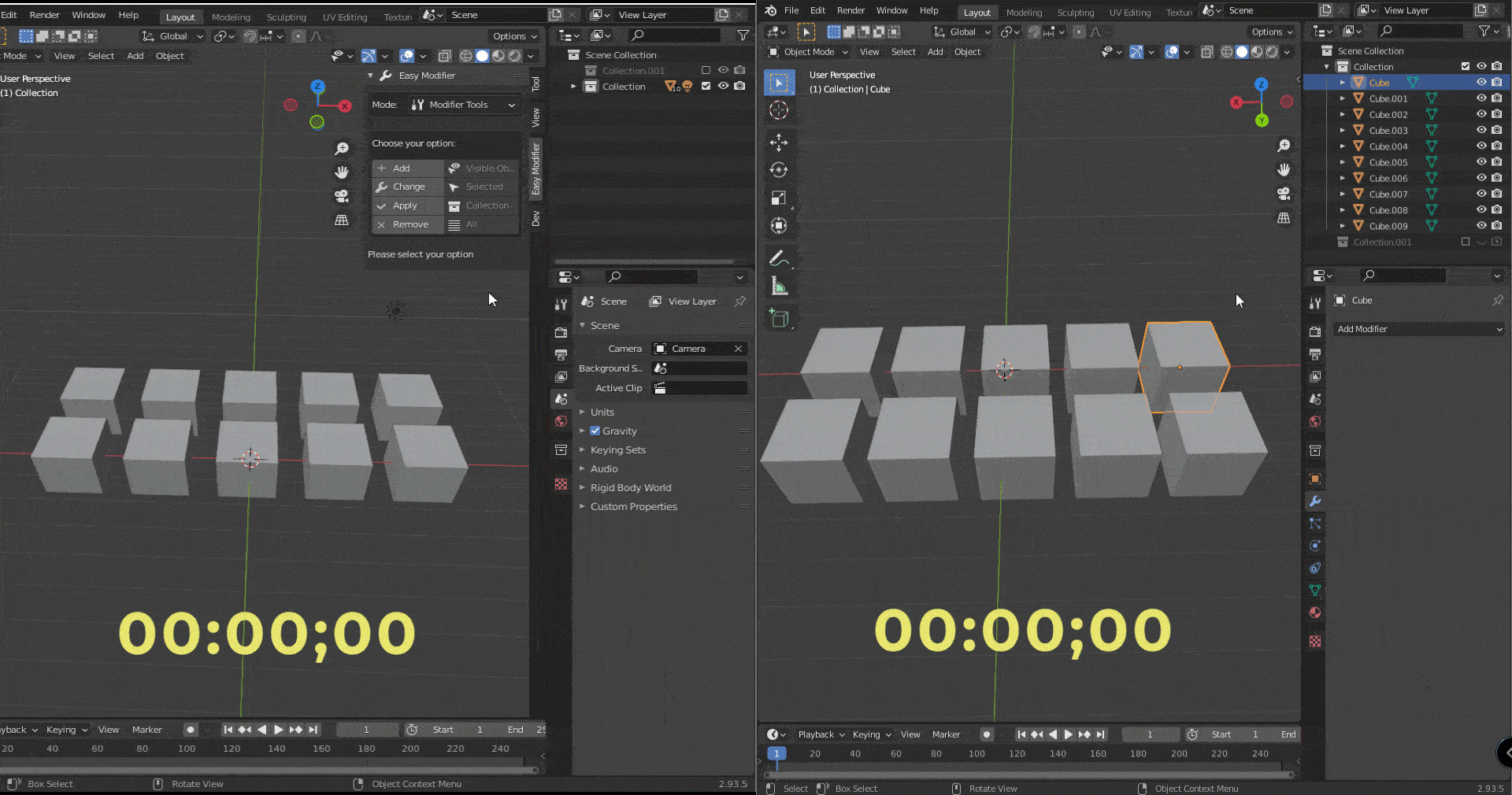Disable render for Cube.005
This screenshot has height=795, width=1512.
point(1497,162)
